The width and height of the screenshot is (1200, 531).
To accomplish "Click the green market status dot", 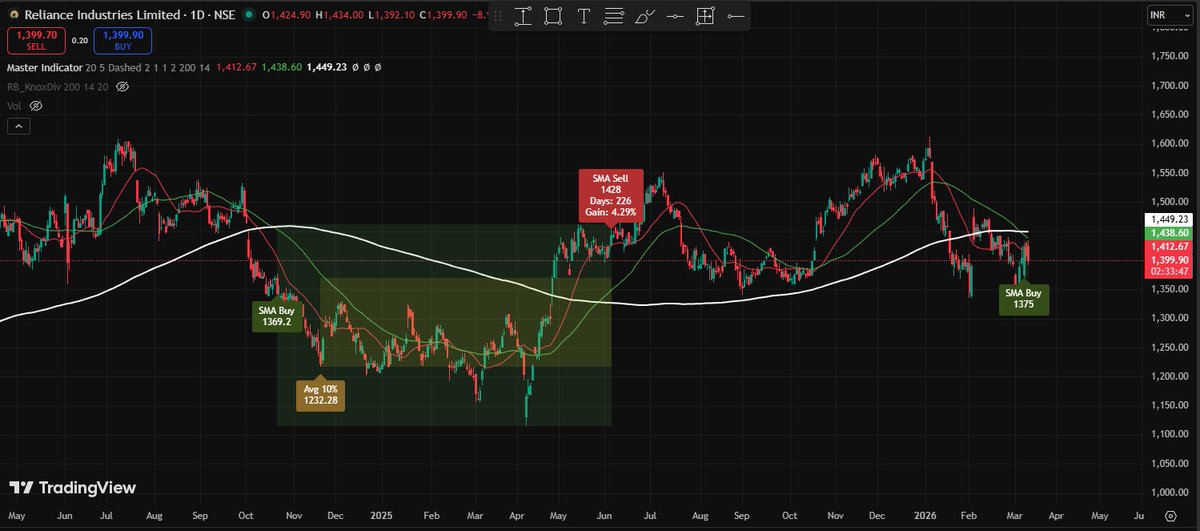I will pos(248,14).
